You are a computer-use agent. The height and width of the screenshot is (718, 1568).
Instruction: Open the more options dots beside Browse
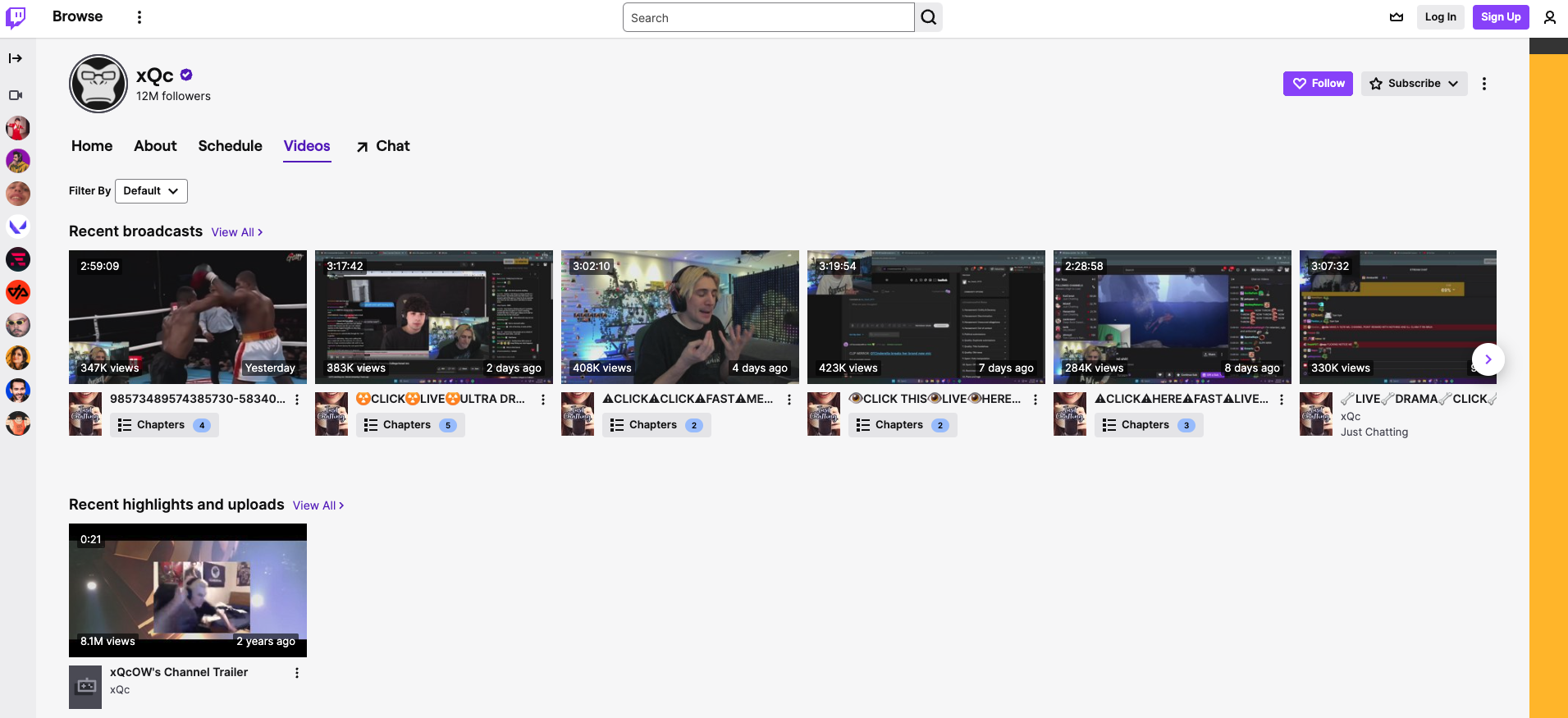coord(139,17)
